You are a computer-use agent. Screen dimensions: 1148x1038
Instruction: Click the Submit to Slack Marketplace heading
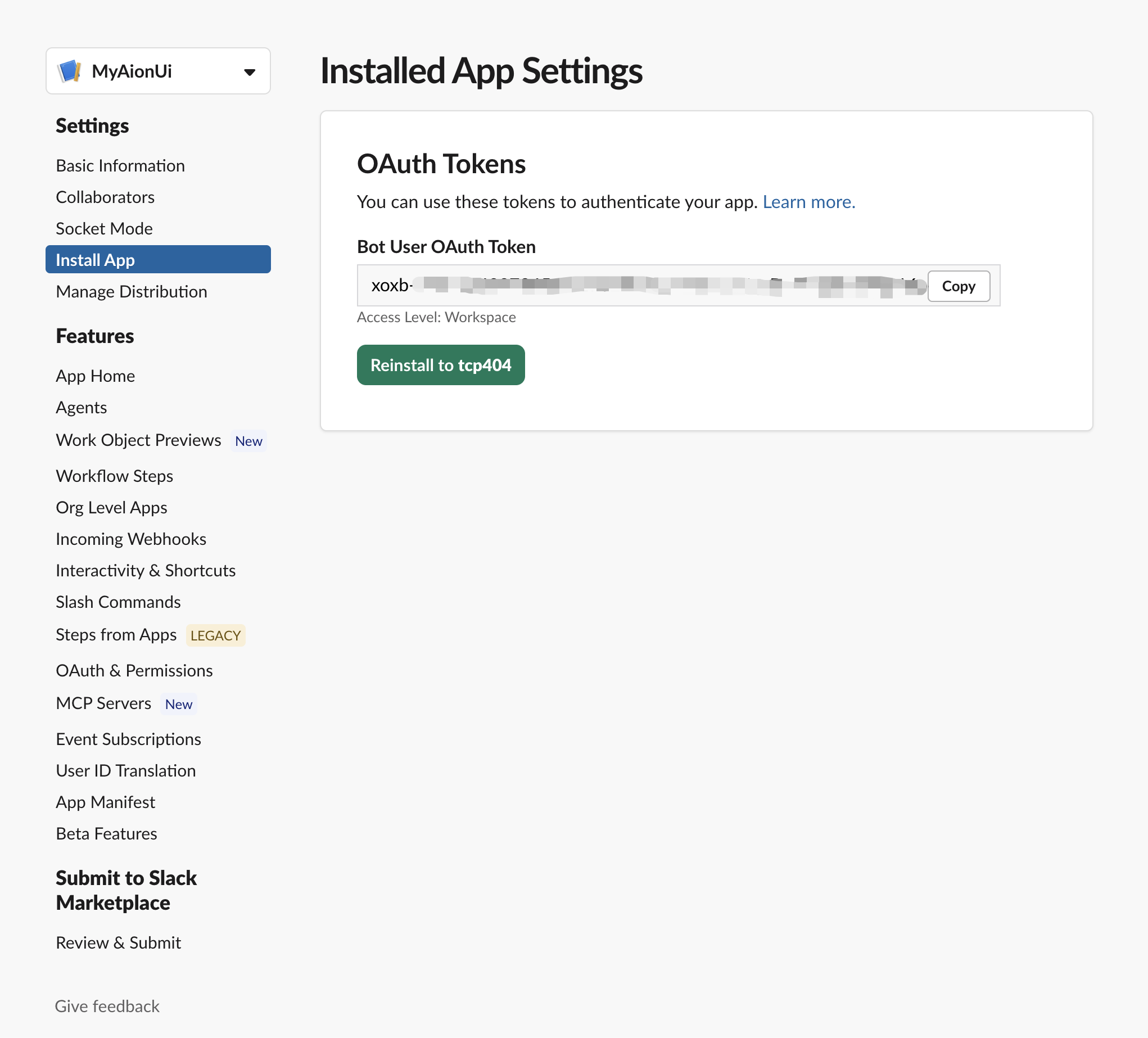coord(126,891)
